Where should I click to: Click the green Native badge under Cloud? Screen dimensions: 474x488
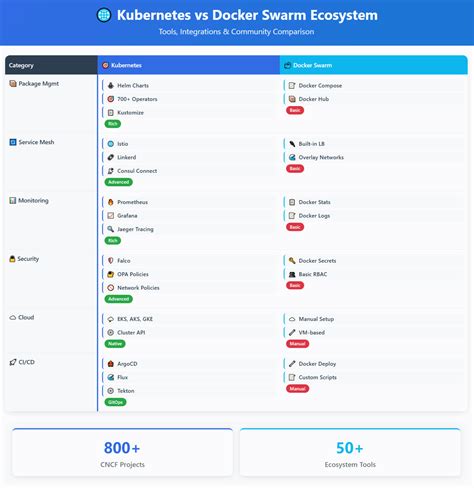(x=115, y=344)
